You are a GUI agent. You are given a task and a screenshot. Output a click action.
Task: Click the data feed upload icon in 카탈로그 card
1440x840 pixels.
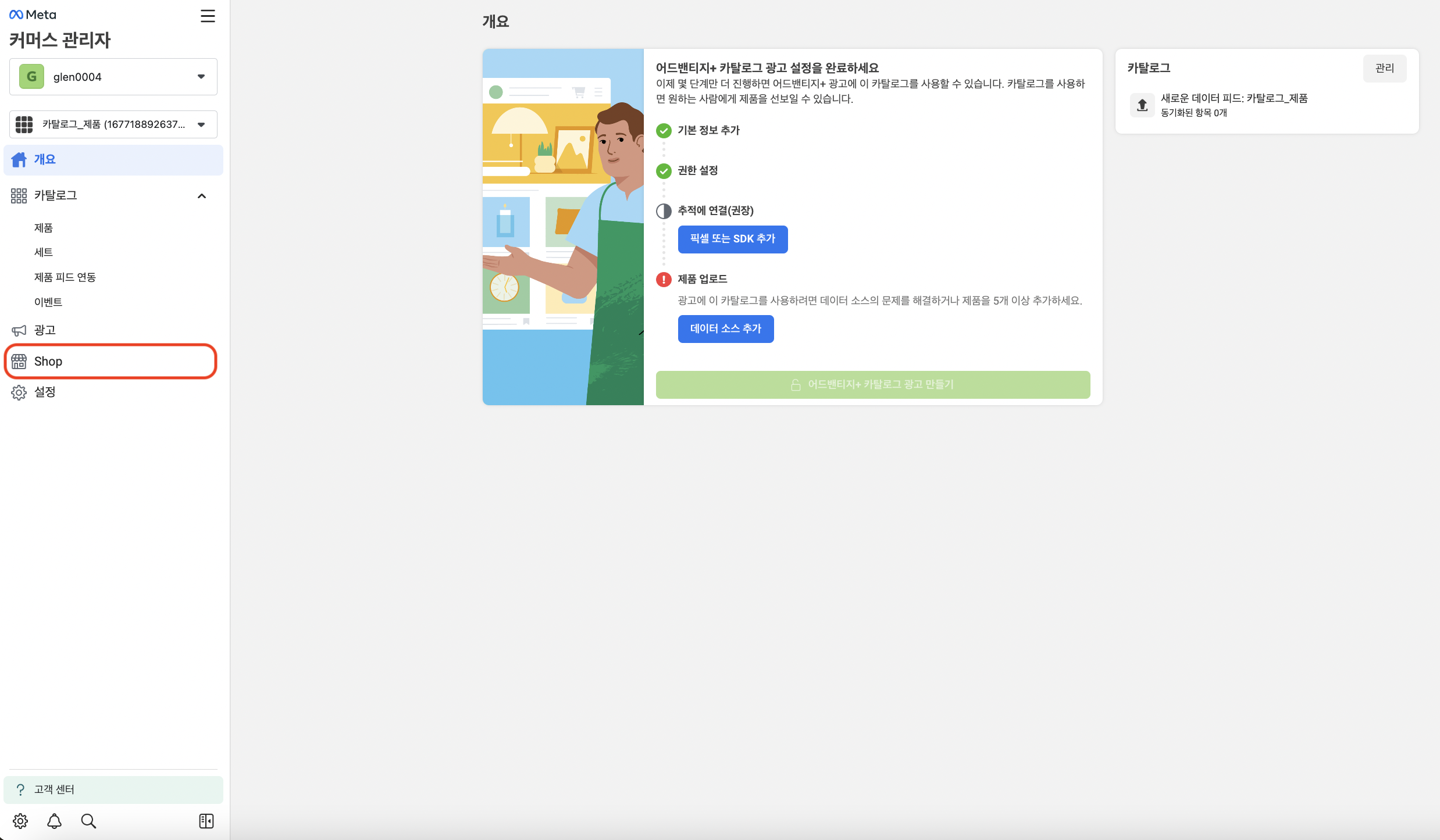[1142, 105]
